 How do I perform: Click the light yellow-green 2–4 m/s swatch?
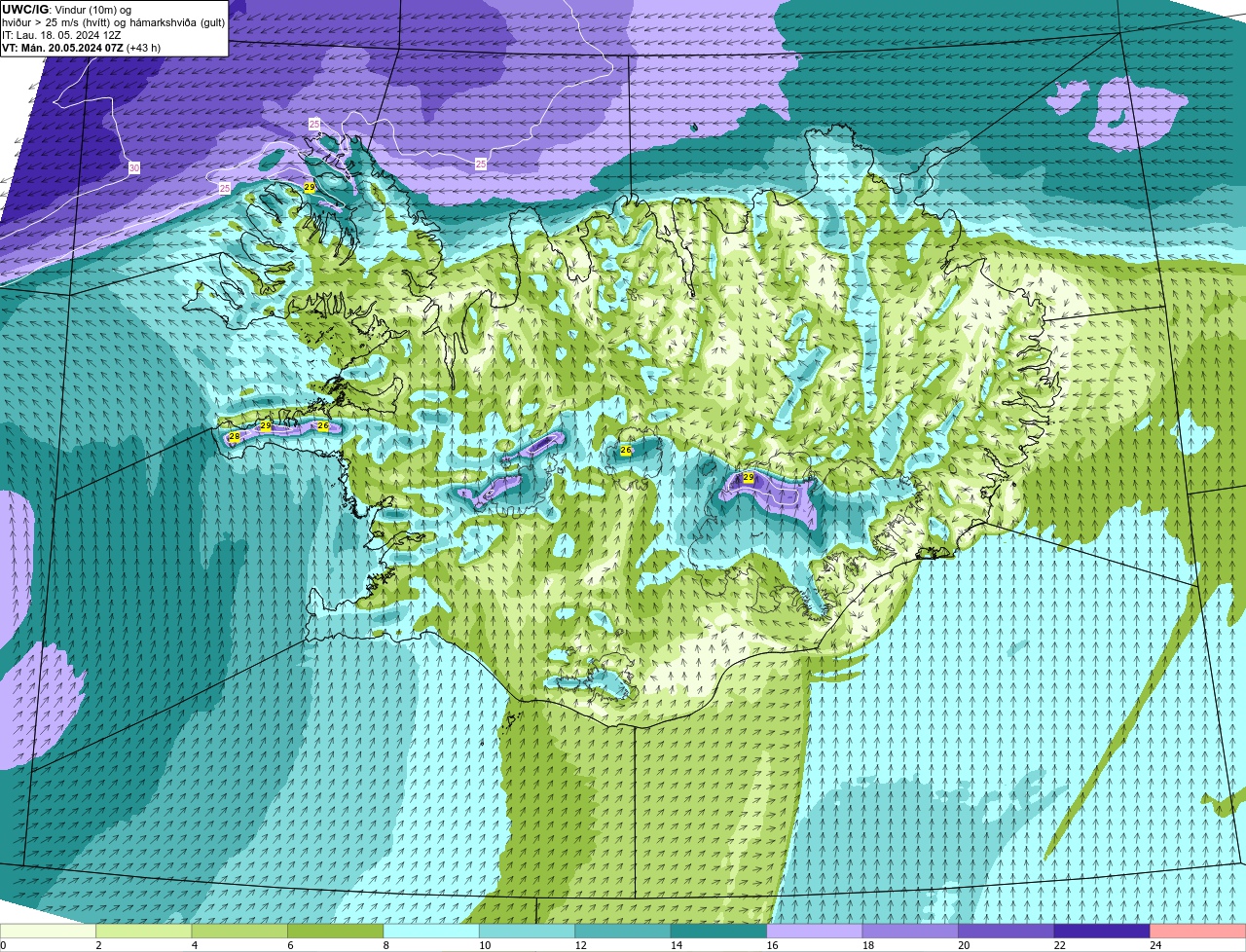click(x=144, y=931)
